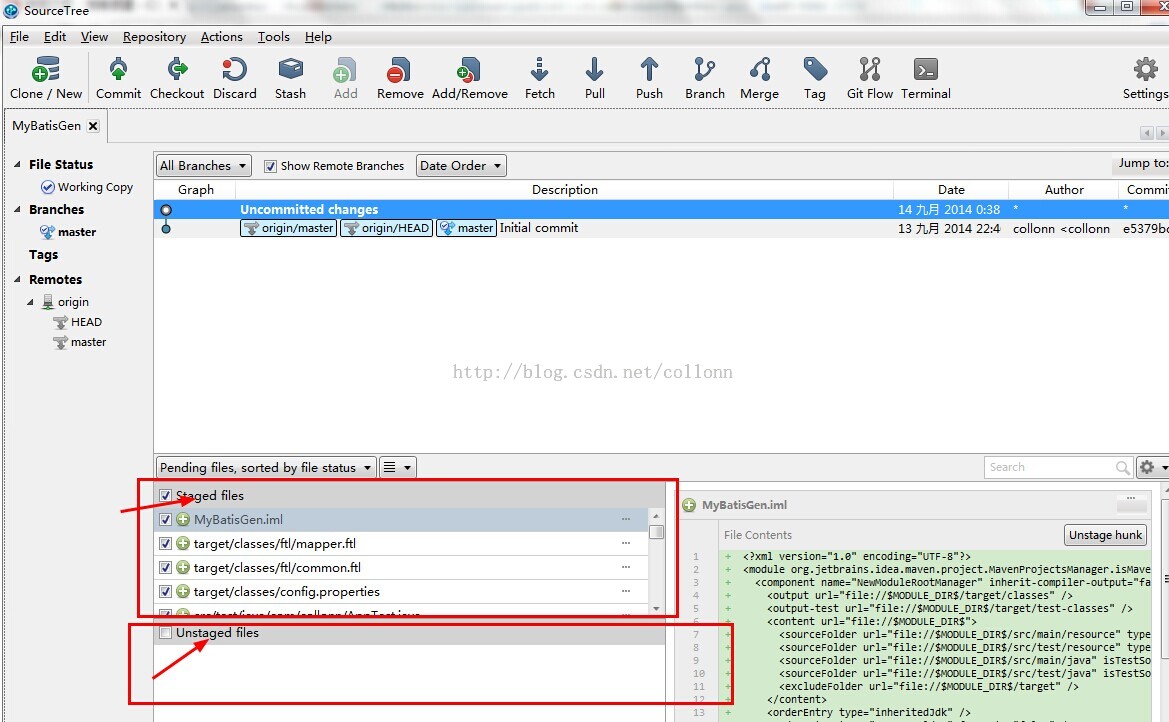Open the Repository menu
Screen dimensions: 1169x722
pos(154,36)
